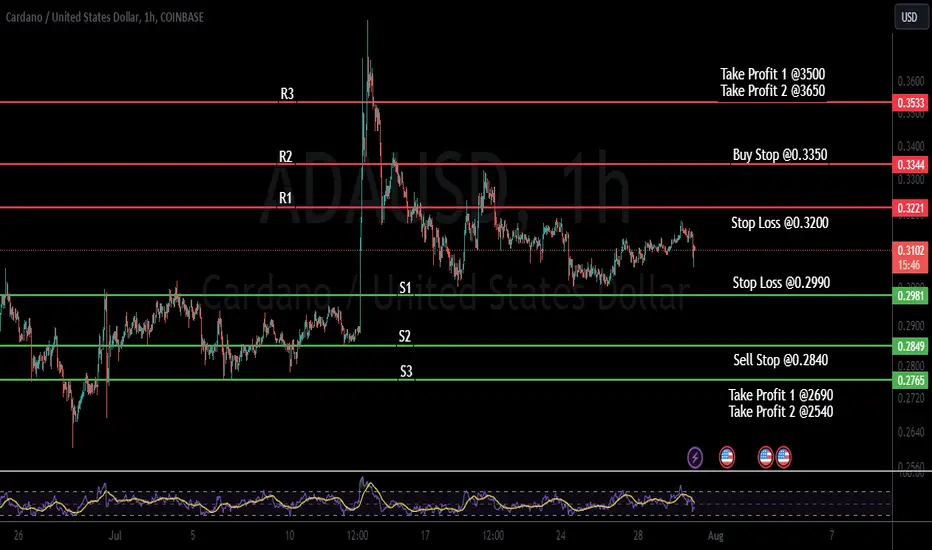Viewport: 932px width, 550px height.
Task: Select the Take Profit 1 @3500 annotation
Action: coord(773,74)
